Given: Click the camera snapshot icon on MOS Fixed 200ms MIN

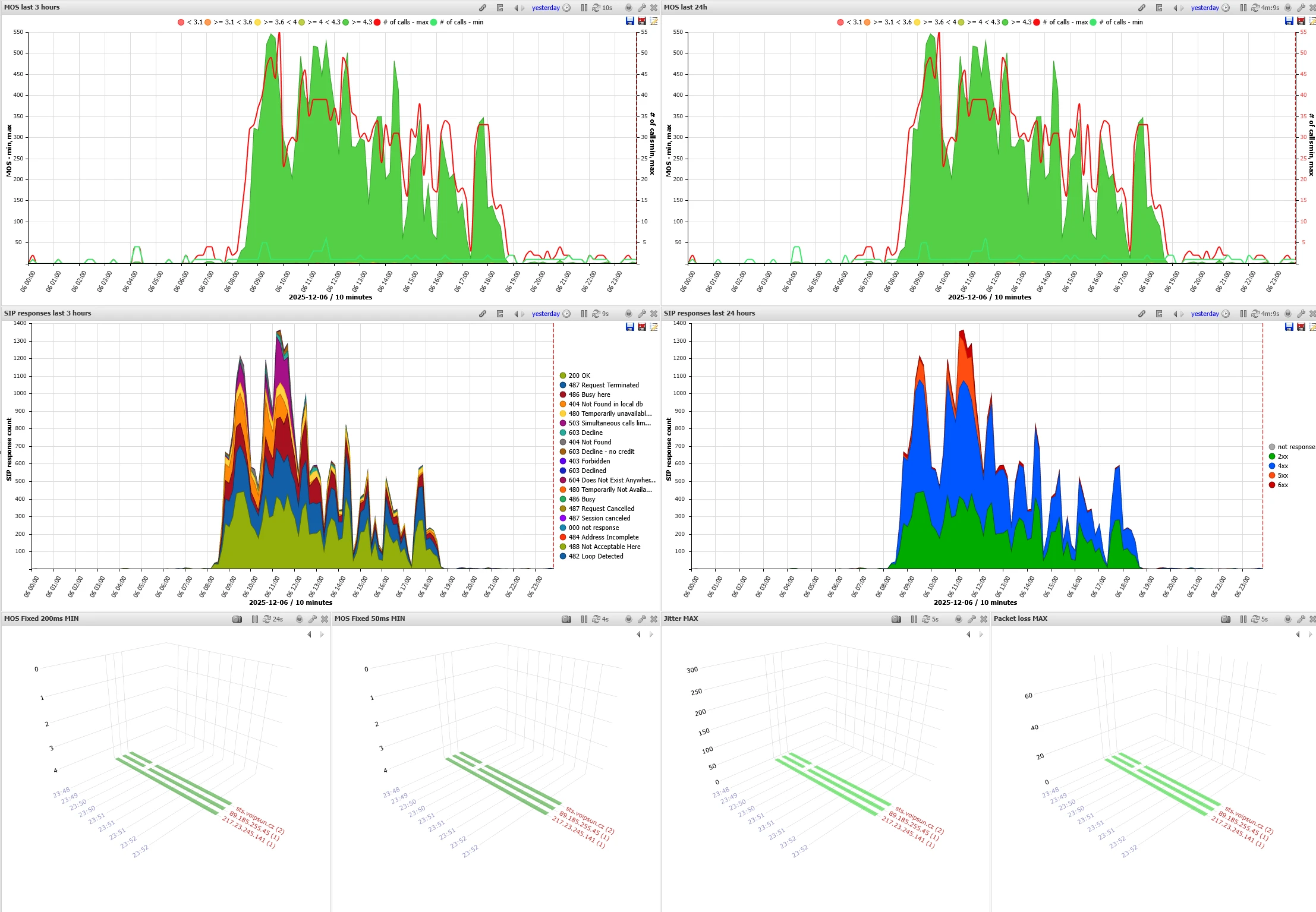Looking at the screenshot, I should point(237,618).
